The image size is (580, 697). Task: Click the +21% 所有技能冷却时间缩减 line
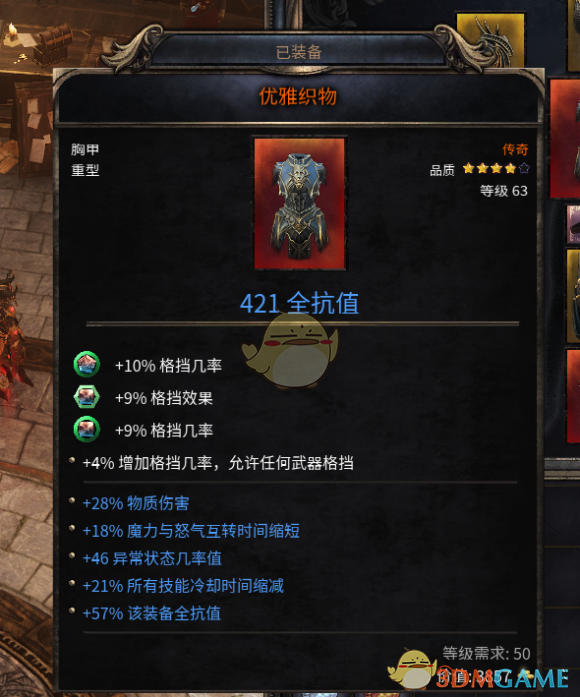(183, 586)
